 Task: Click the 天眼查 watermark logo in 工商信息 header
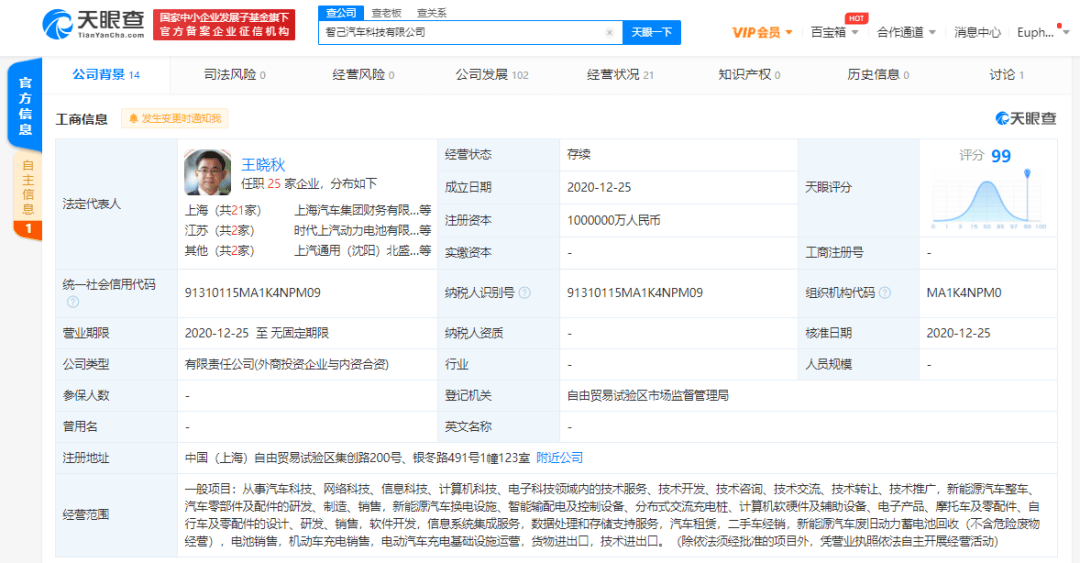click(x=1025, y=119)
